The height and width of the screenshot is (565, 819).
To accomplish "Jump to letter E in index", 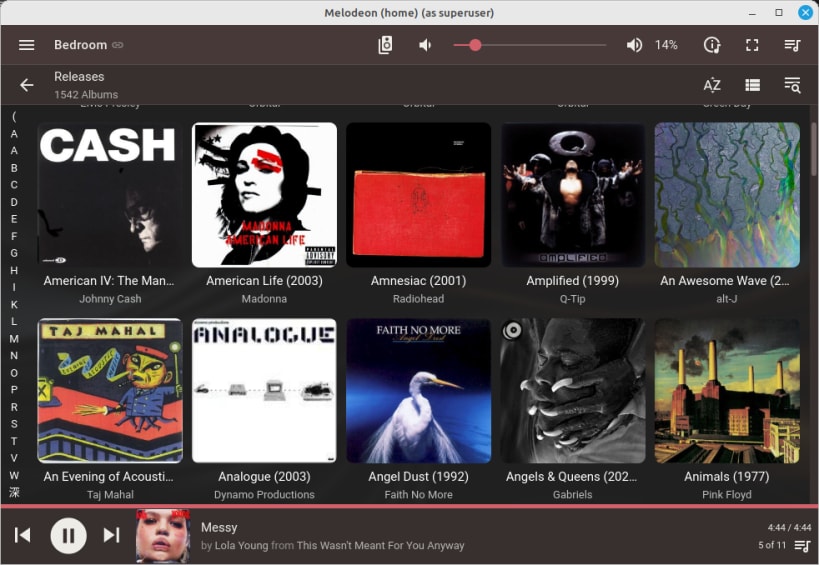I will coord(14,219).
